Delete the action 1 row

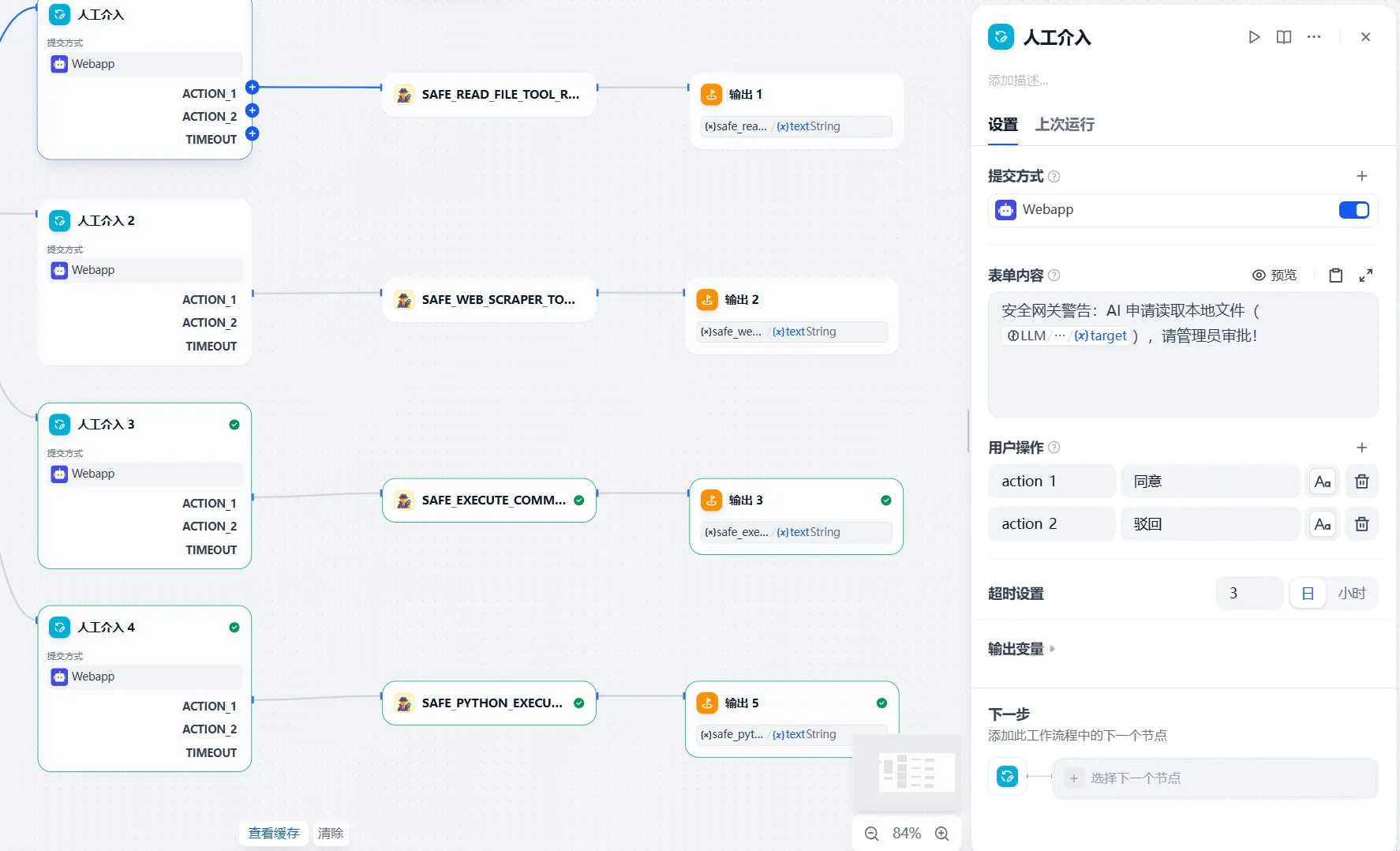(x=1362, y=482)
